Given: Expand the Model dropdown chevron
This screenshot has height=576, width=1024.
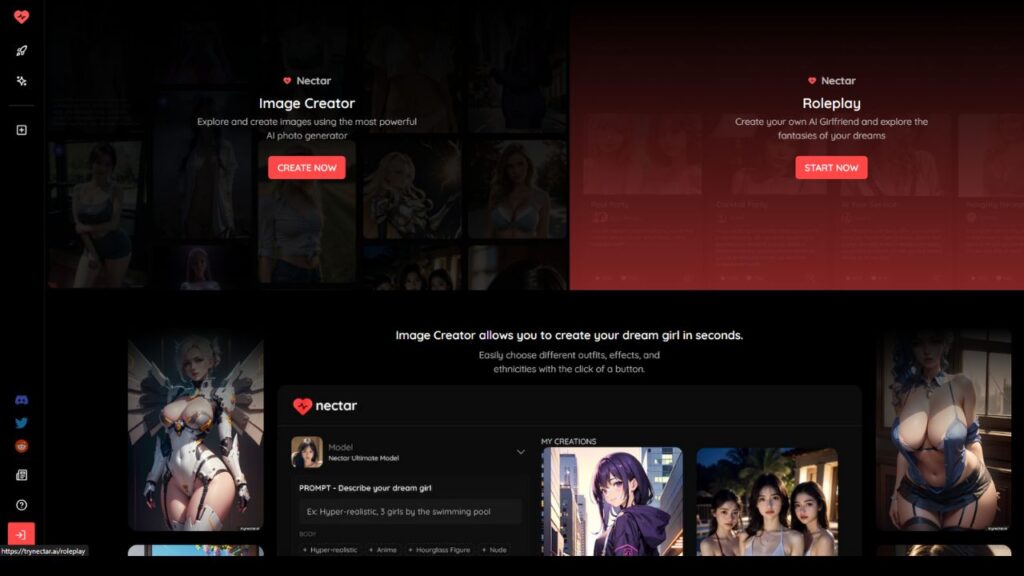Looking at the screenshot, I should click(x=520, y=452).
